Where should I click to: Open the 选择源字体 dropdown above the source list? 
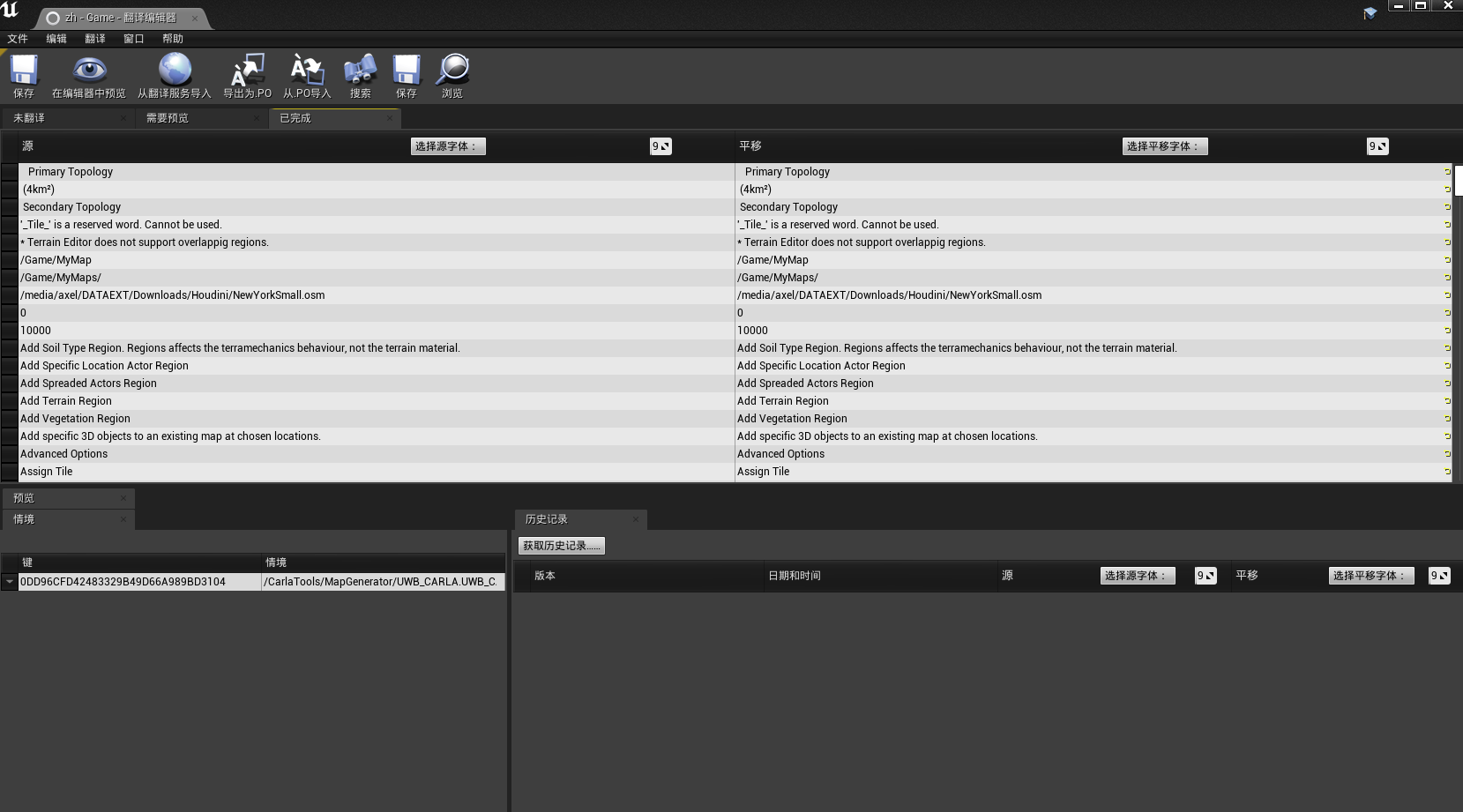(x=448, y=146)
